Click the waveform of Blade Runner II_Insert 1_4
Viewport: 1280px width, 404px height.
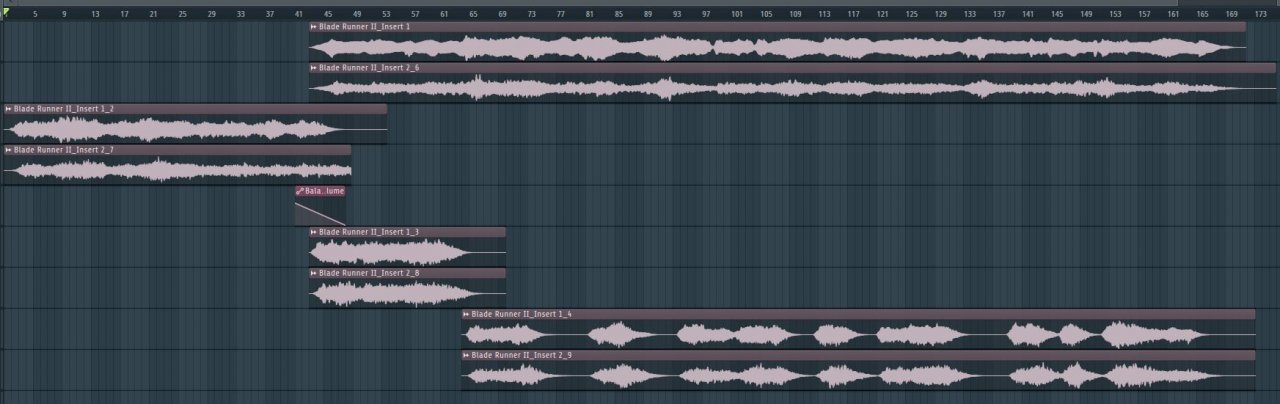point(858,334)
